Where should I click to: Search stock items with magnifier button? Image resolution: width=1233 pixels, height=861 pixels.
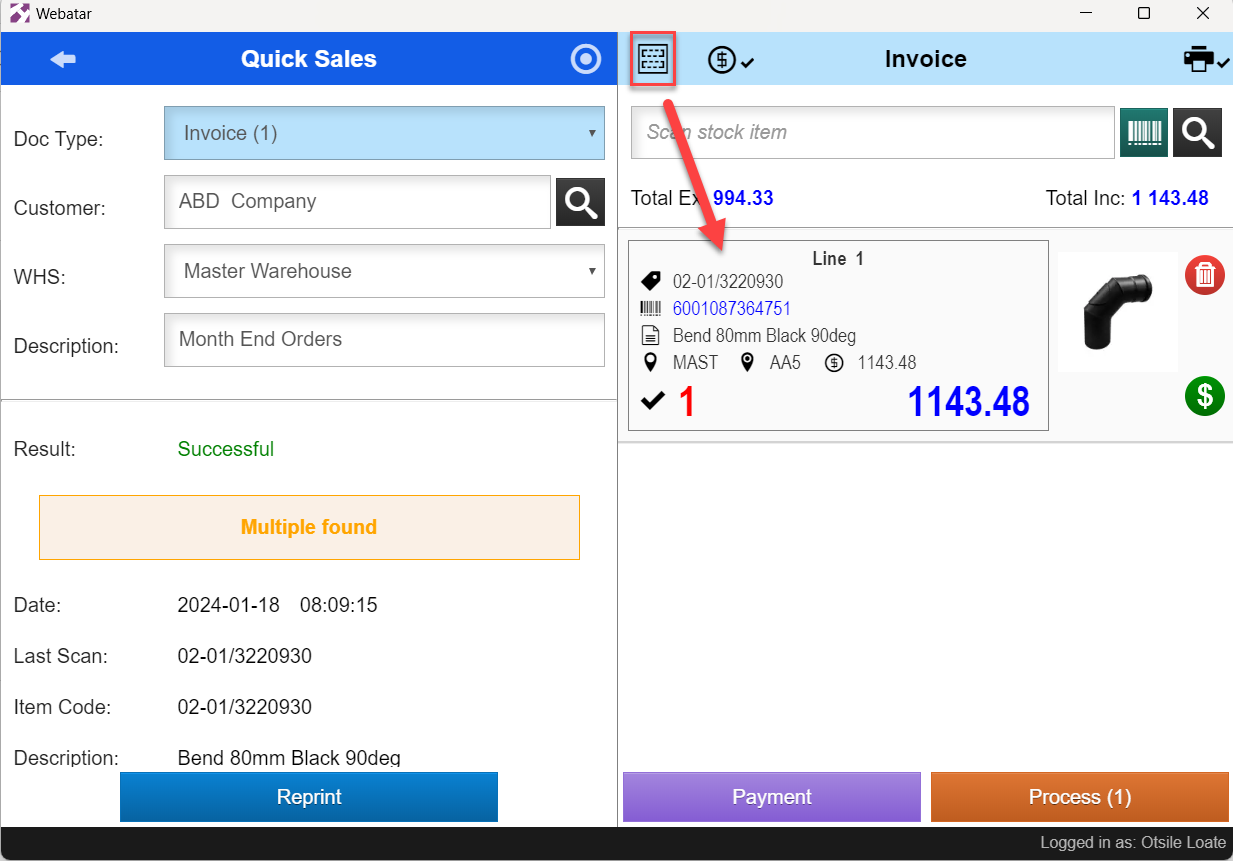(x=1197, y=133)
